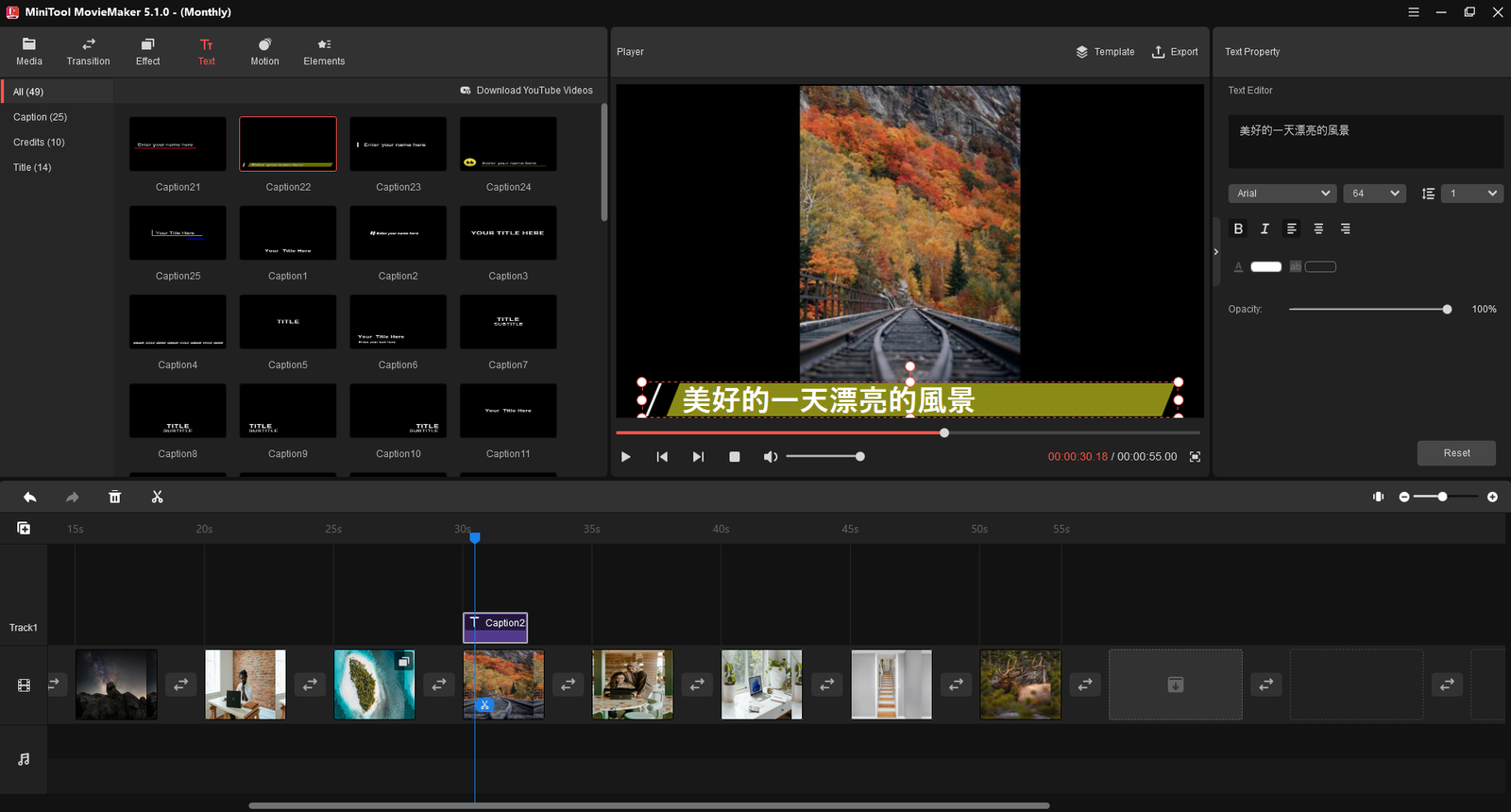This screenshot has width=1511, height=812.
Task: Select the starry night video clip
Action: pyautogui.click(x=116, y=685)
